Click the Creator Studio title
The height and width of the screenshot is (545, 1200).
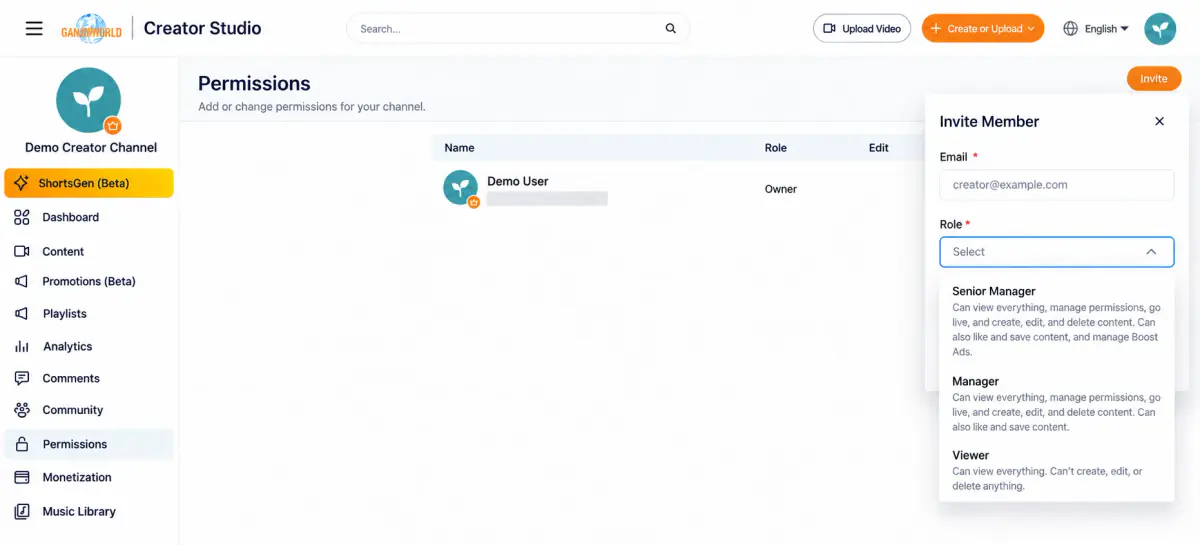[203, 28]
